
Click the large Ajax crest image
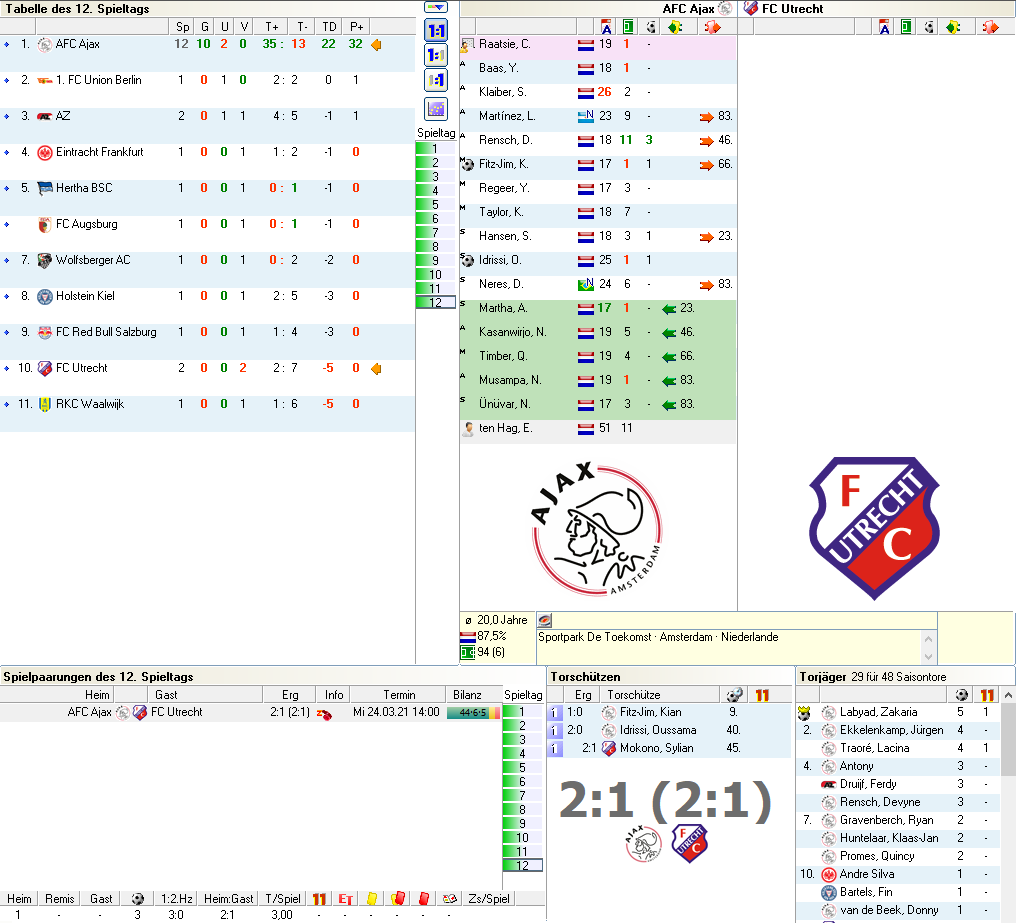point(597,528)
